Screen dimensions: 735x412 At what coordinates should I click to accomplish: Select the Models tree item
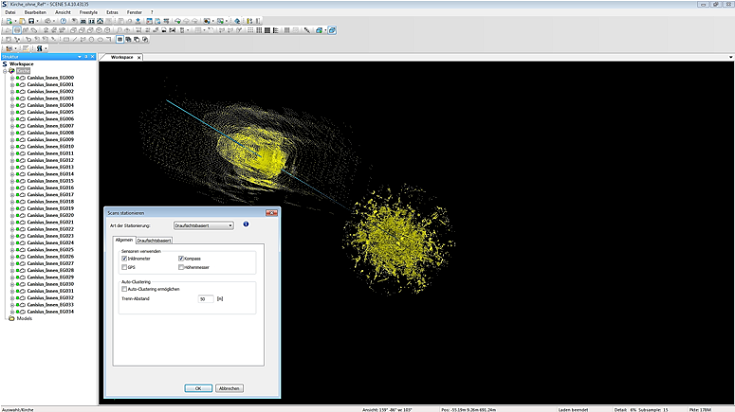(x=24, y=319)
